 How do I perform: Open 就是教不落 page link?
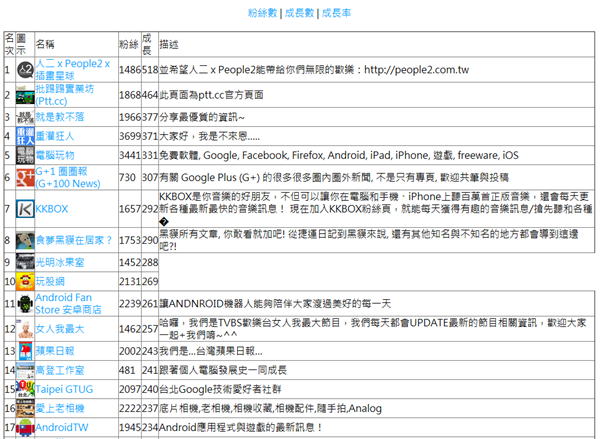60,117
